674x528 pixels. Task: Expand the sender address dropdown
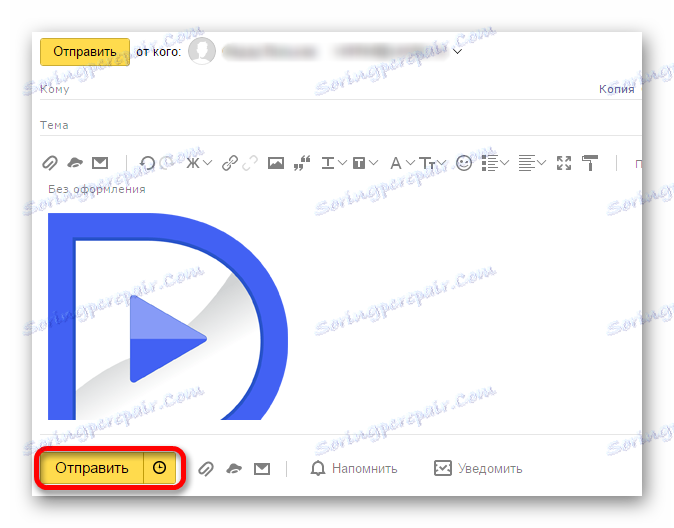tap(458, 52)
